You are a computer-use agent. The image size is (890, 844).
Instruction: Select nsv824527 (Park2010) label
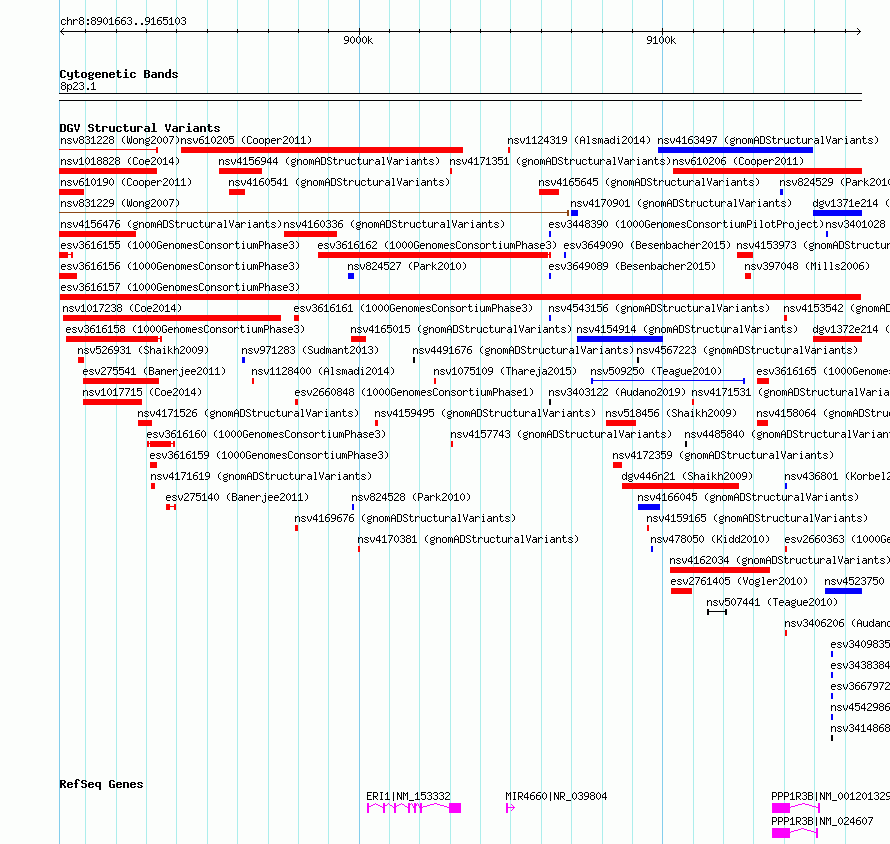pyautogui.click(x=407, y=266)
